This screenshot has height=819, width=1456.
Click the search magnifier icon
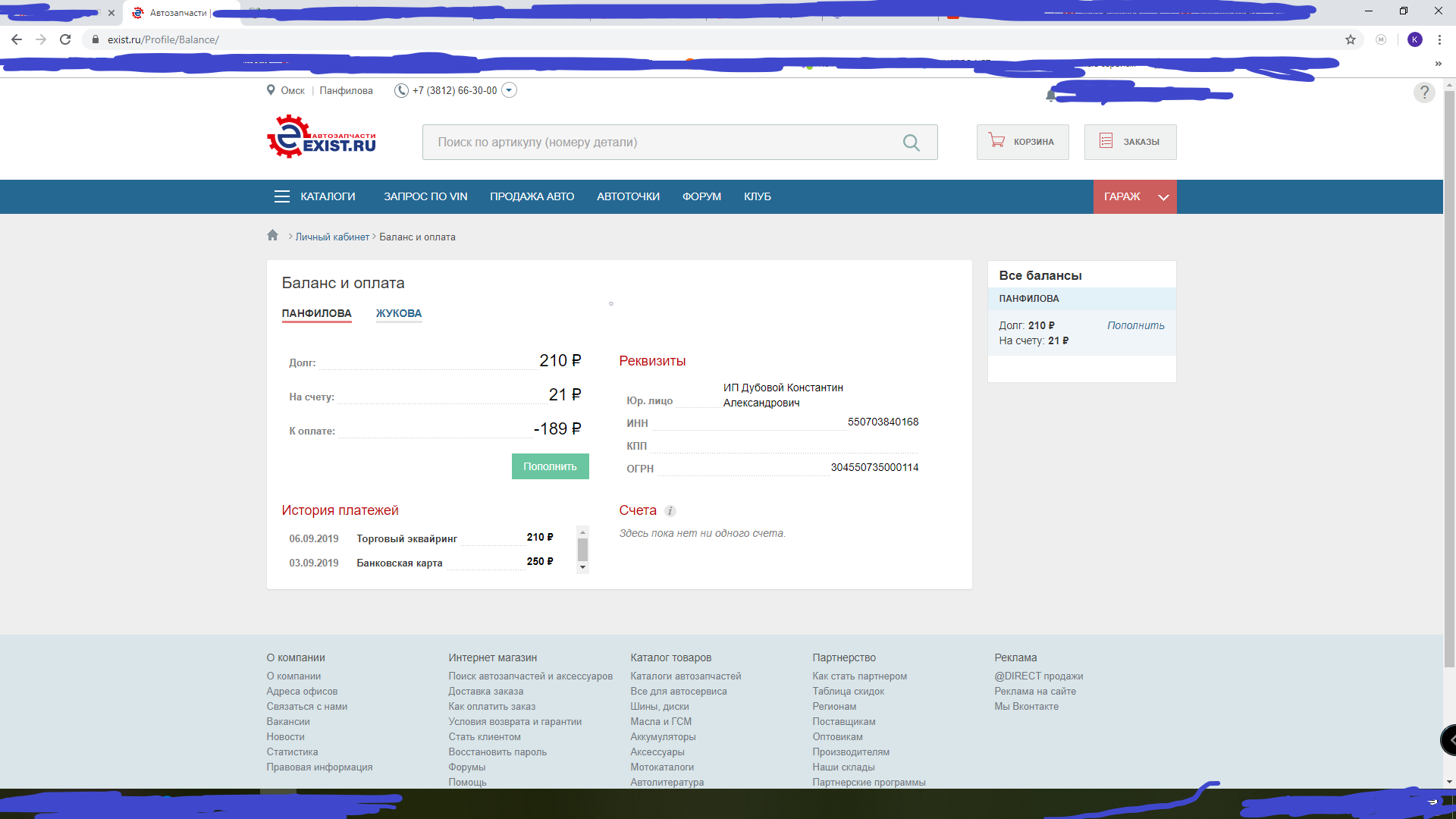912,143
